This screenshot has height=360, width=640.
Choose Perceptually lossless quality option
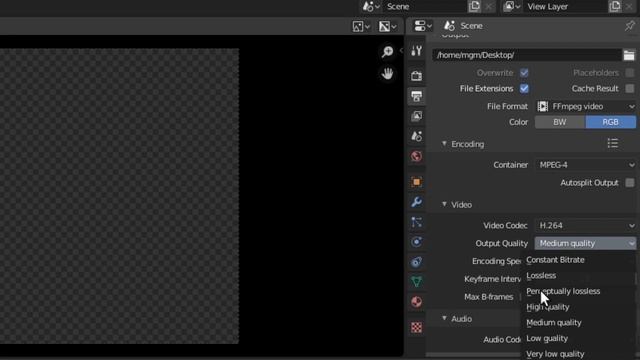(x=579, y=291)
